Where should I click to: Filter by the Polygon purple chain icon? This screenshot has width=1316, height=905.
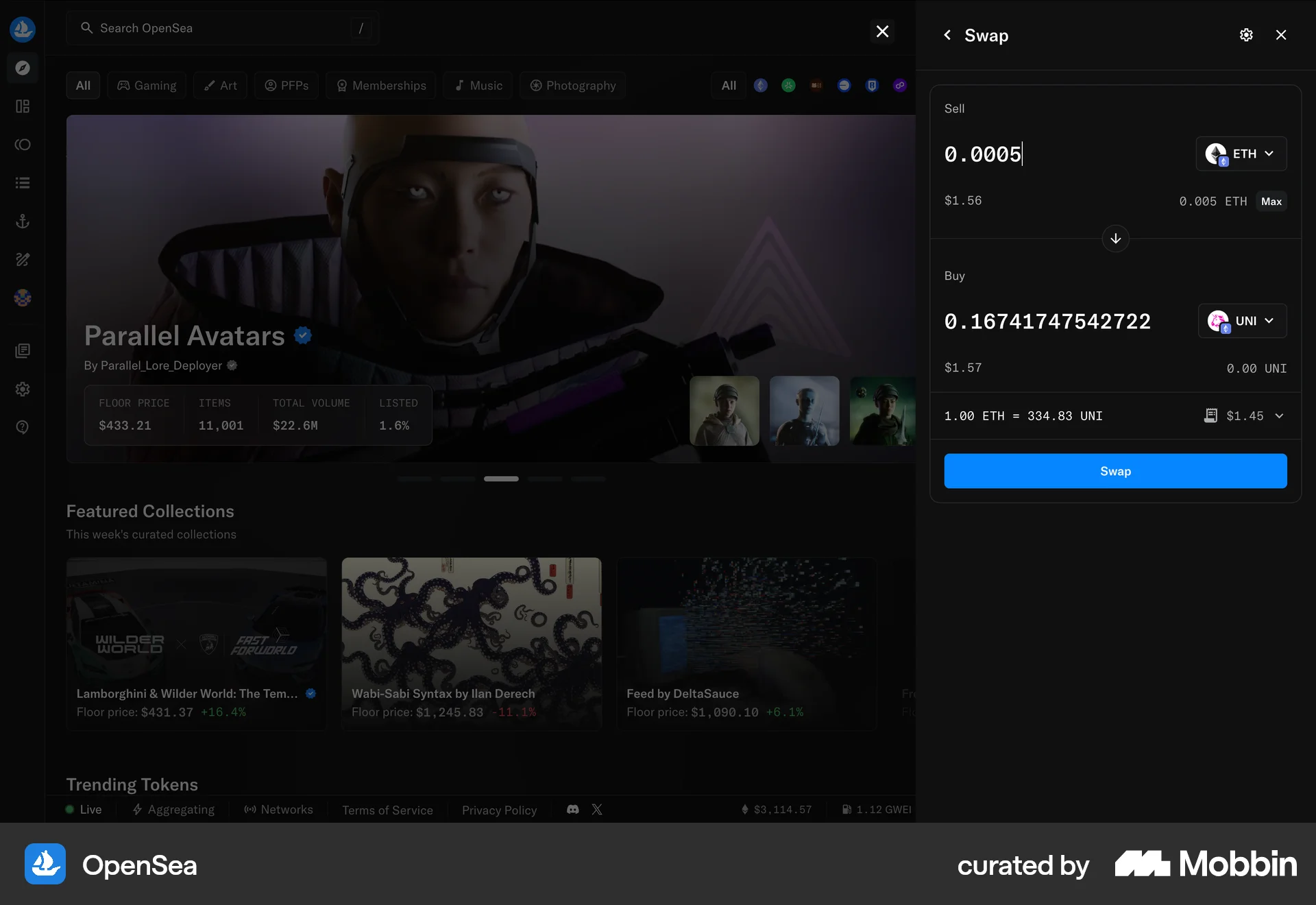pyautogui.click(x=900, y=86)
